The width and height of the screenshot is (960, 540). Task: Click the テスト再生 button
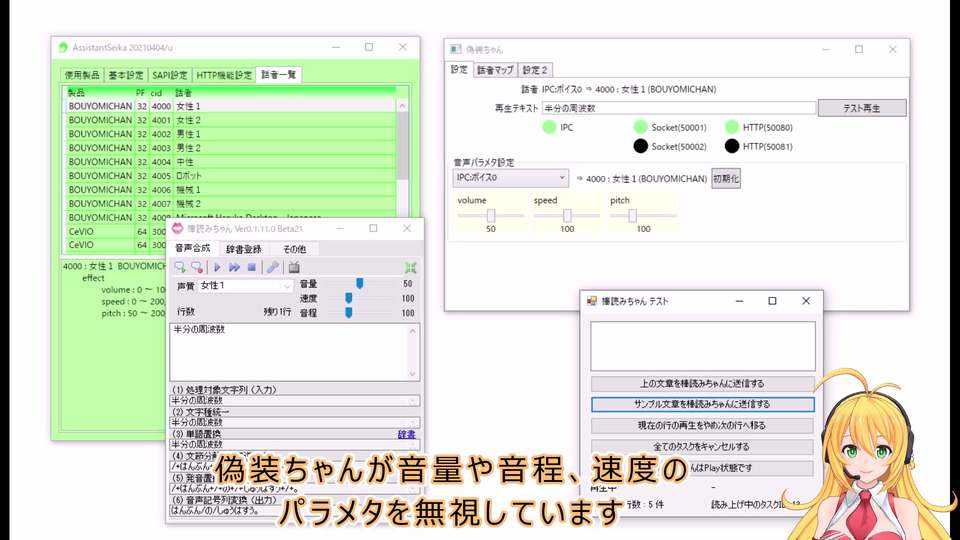(x=861, y=108)
